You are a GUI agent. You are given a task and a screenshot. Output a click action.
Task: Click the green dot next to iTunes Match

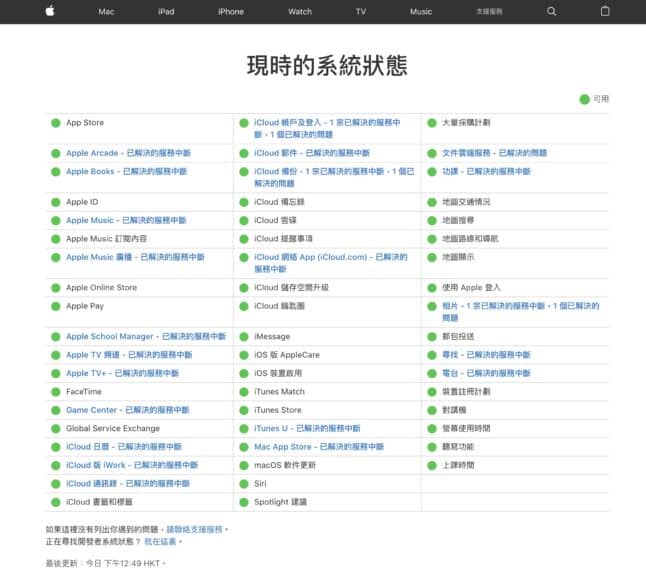tap(244, 392)
